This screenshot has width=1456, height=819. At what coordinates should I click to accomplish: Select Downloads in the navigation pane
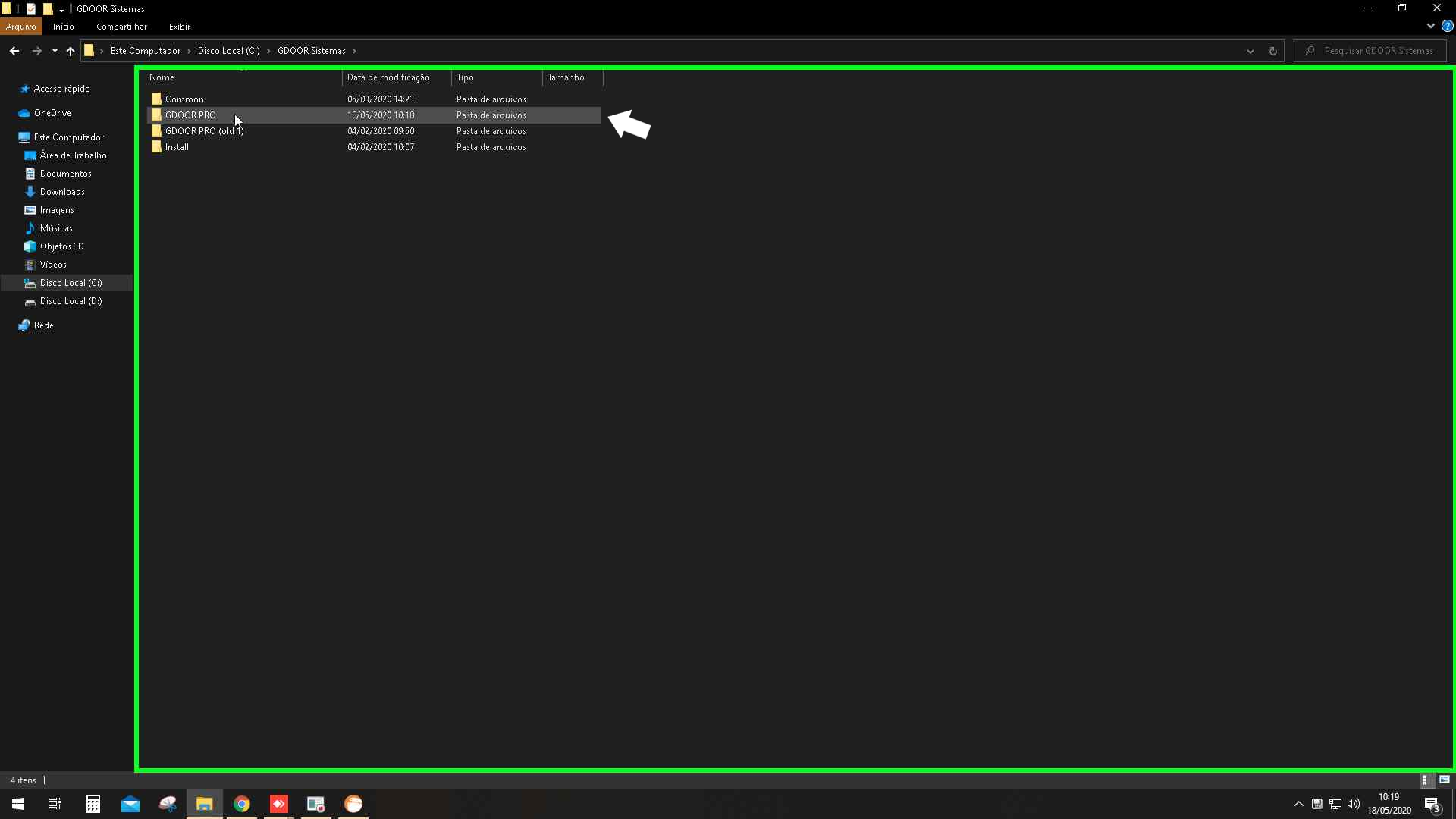coord(62,192)
